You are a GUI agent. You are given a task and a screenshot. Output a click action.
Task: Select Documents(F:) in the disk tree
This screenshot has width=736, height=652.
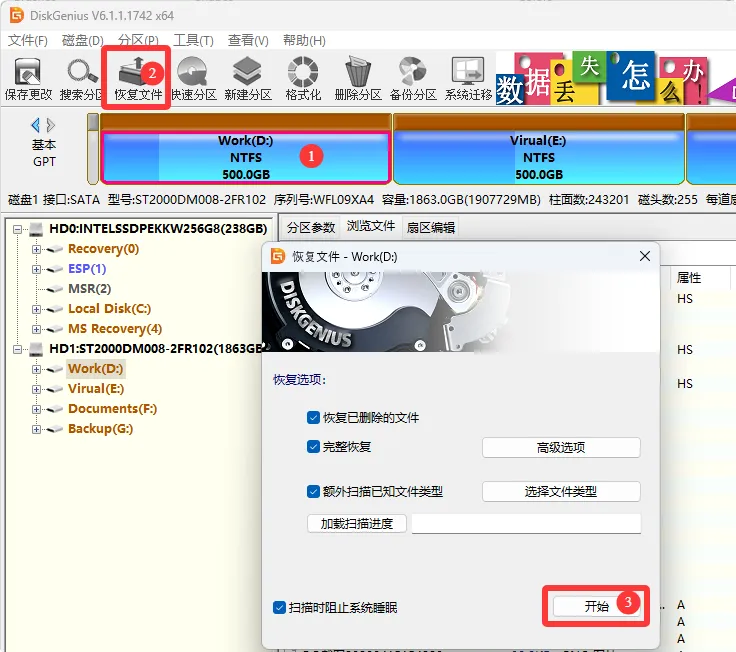tap(113, 409)
